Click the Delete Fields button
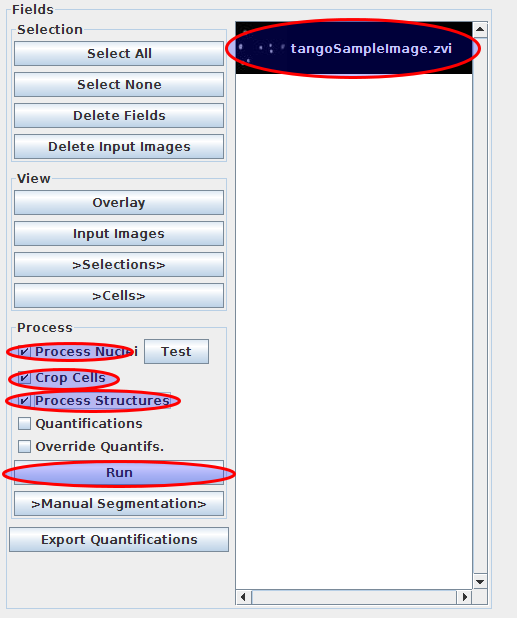 pyautogui.click(x=119, y=115)
